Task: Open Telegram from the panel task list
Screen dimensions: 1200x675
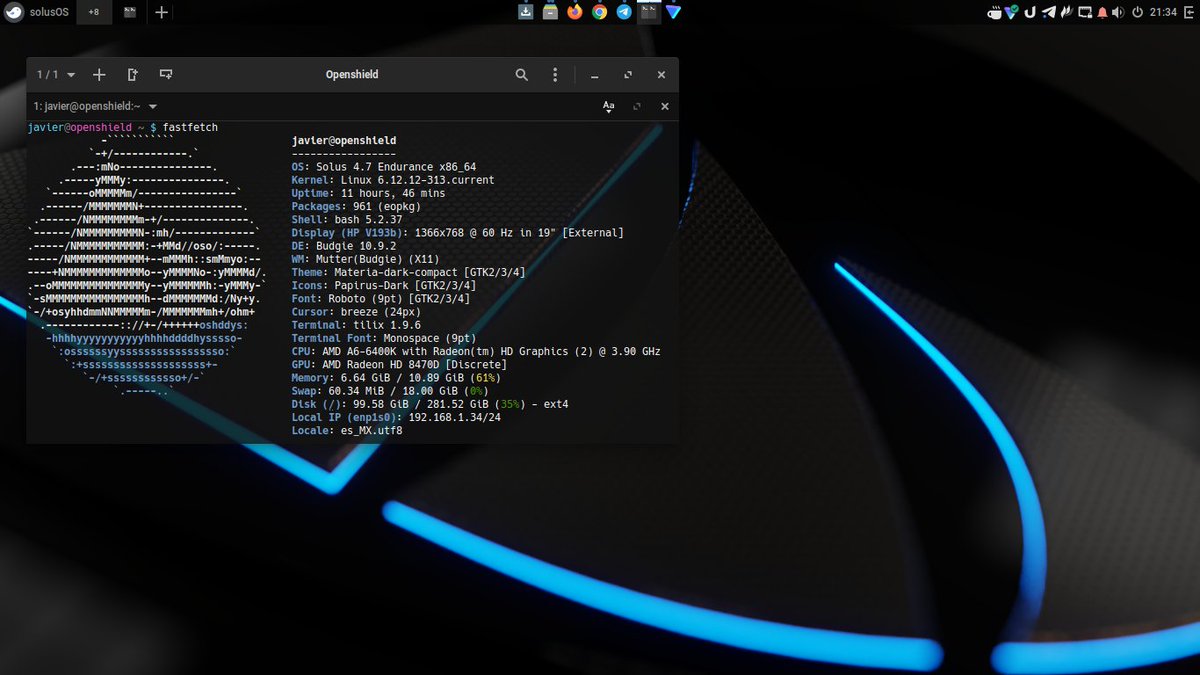Action: pos(624,12)
